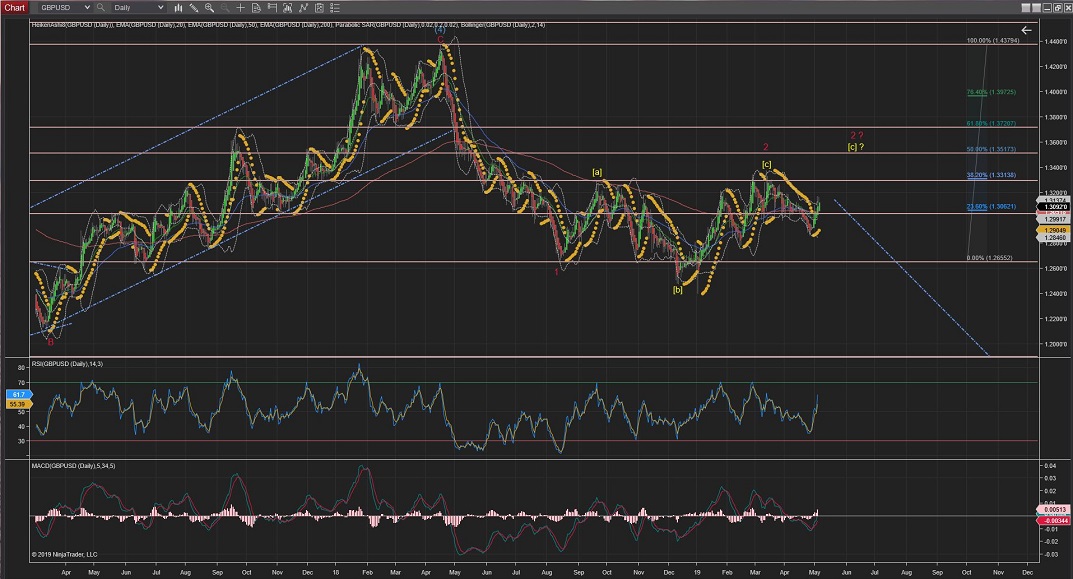Viewport: 1073px width, 579px height.
Task: Open the bar type chart style icon
Action: coord(178,8)
